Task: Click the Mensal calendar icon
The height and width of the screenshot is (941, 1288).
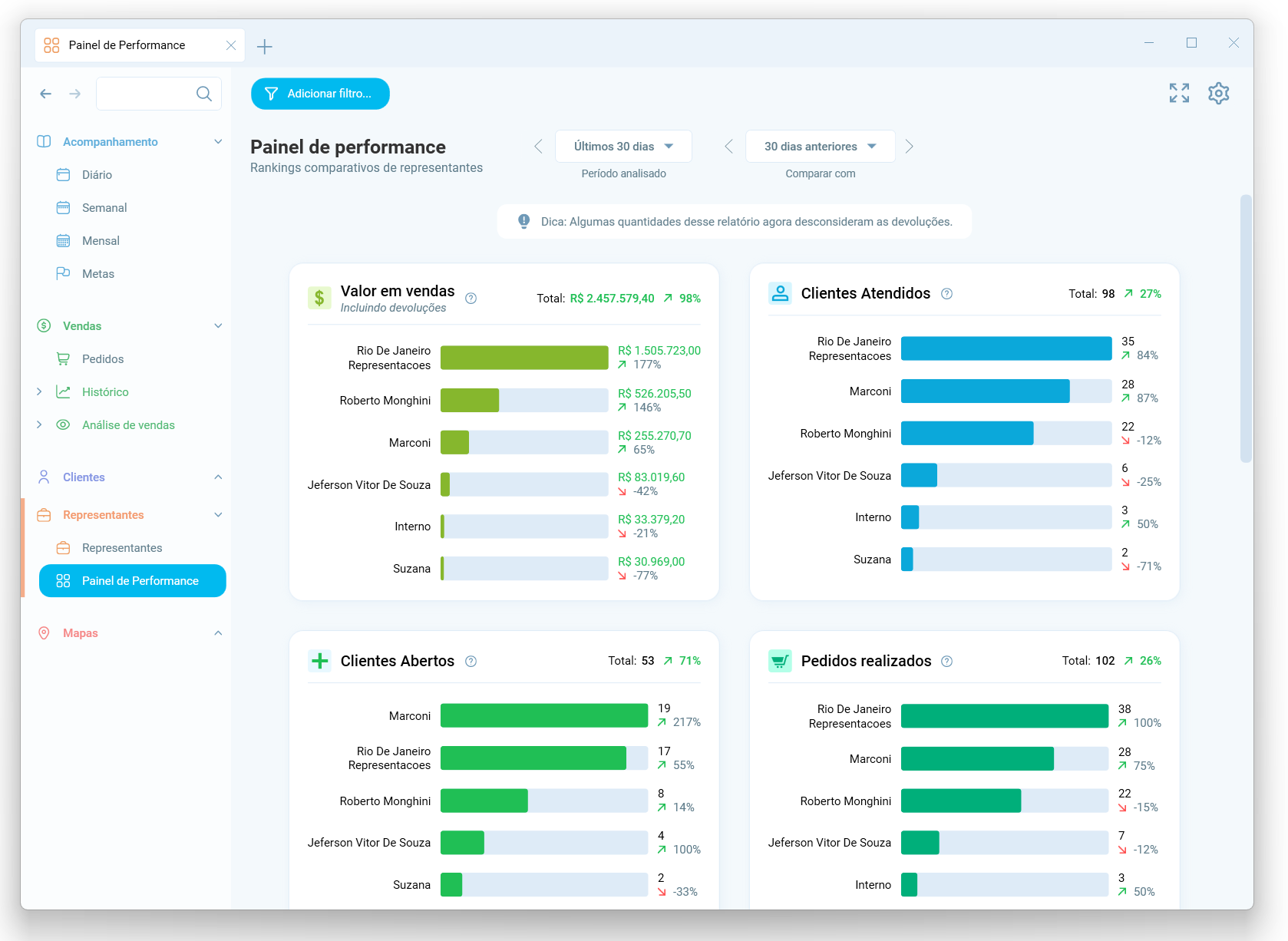Action: 63,241
